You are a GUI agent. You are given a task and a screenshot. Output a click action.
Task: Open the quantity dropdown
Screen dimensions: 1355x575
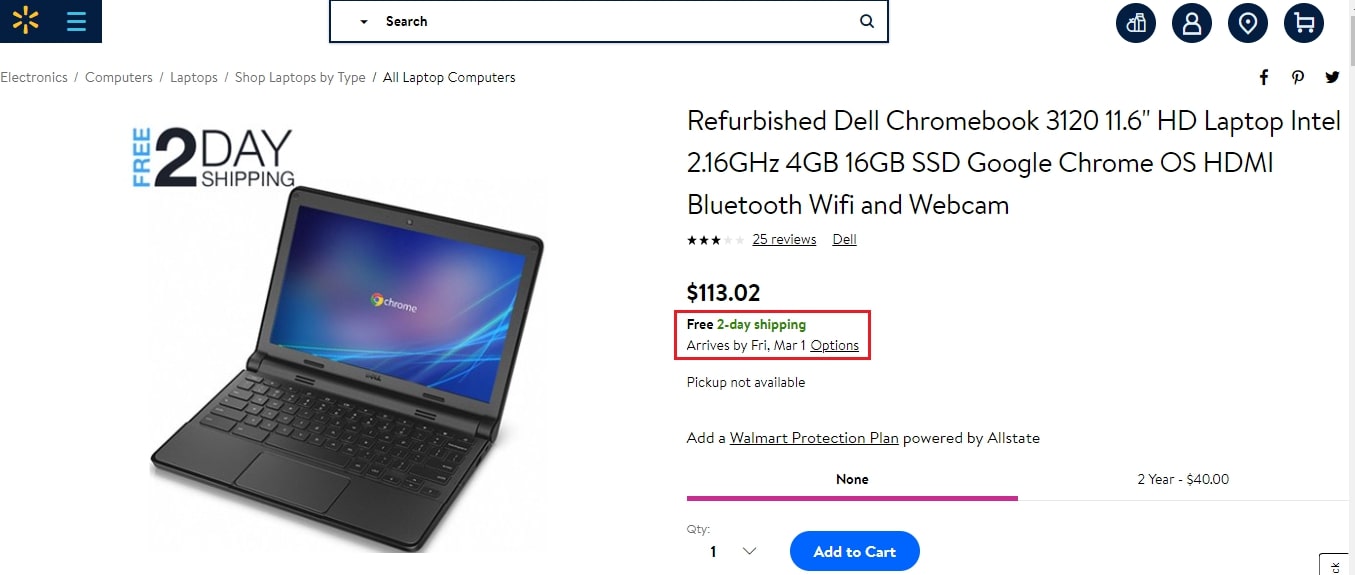733,551
